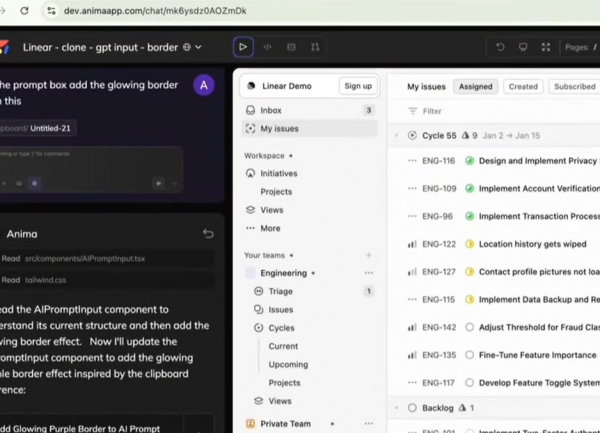Click the refresh icon in top toolbar

[x=500, y=47]
